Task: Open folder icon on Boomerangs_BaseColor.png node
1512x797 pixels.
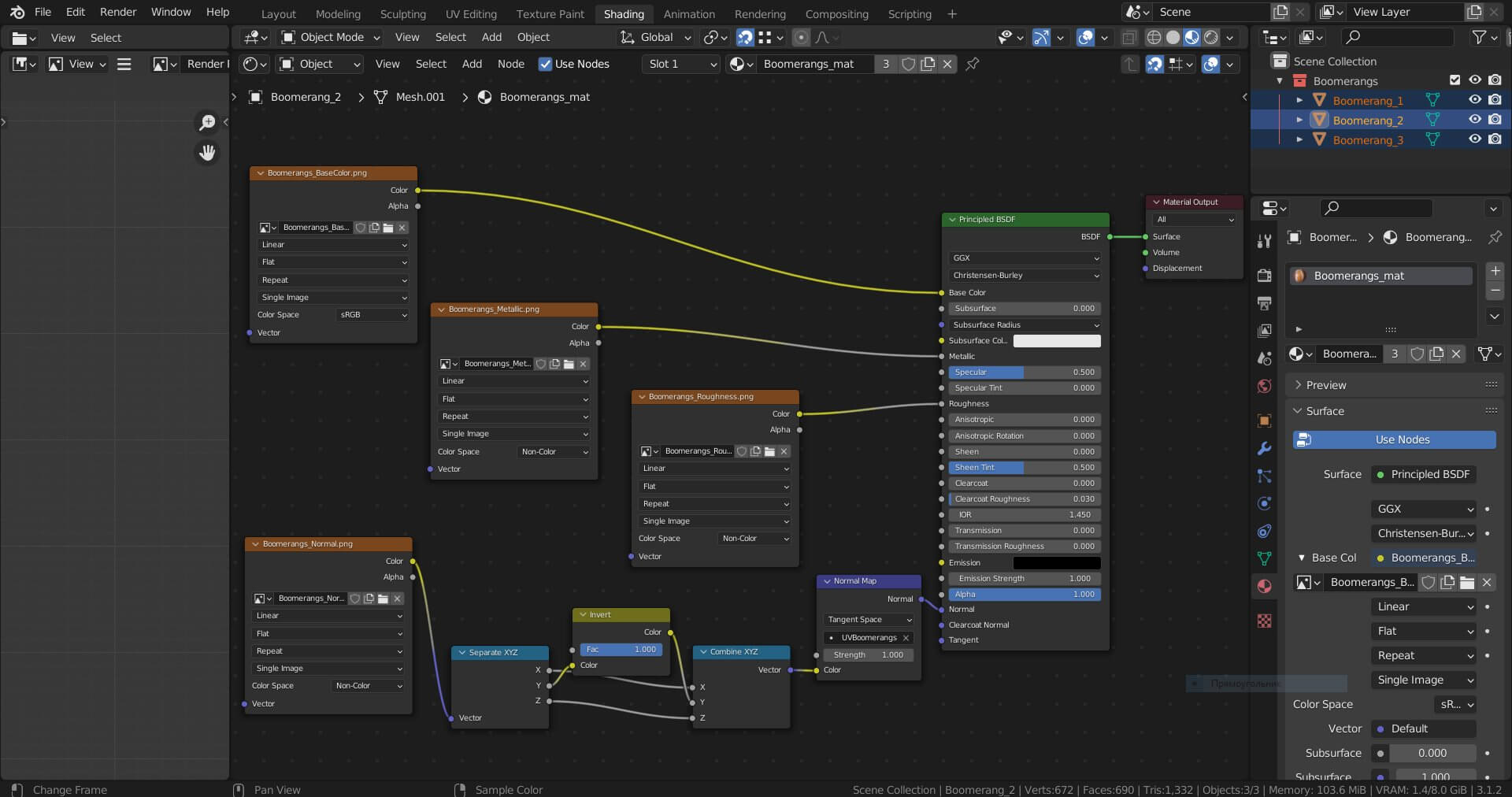Action: (387, 228)
